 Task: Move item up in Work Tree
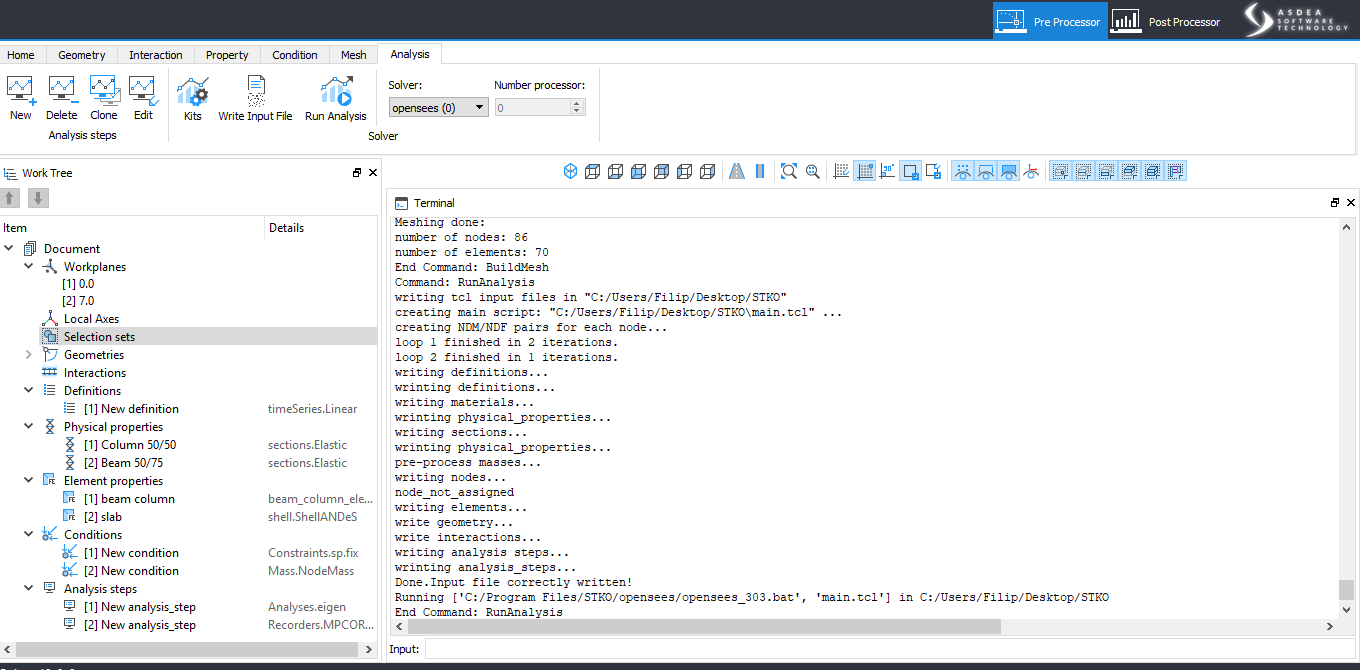[11, 198]
